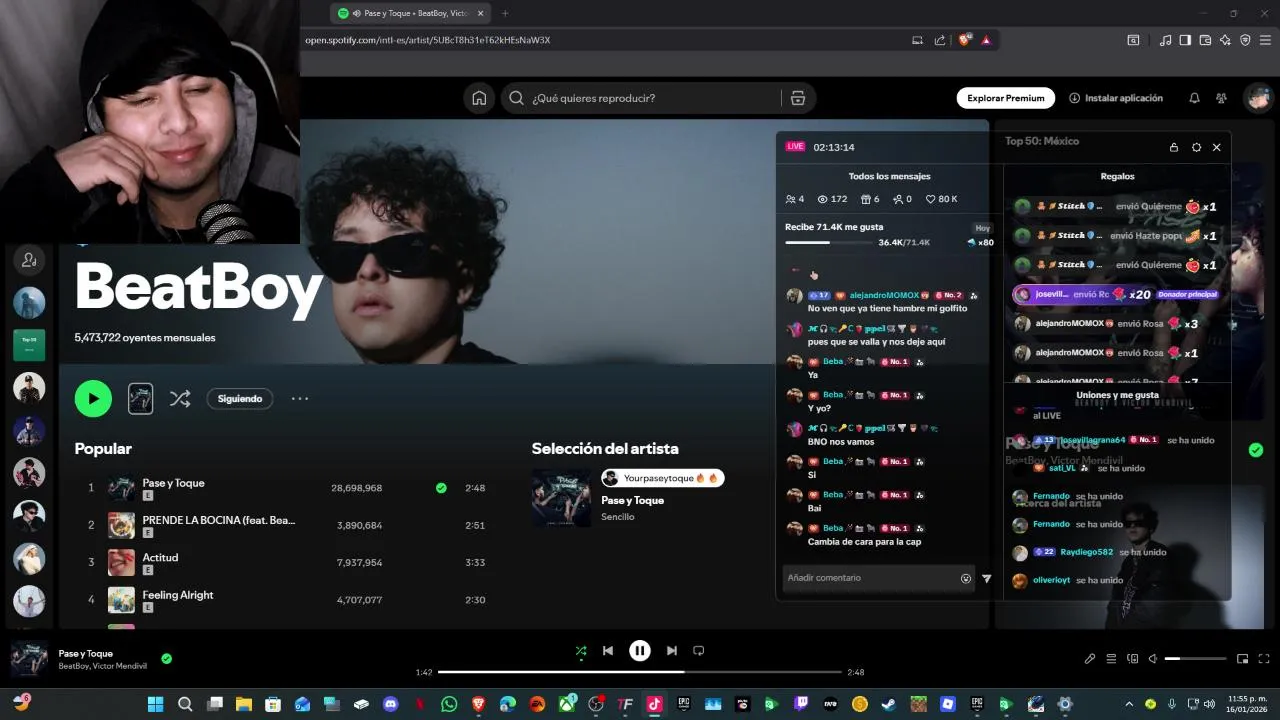This screenshot has width=1280, height=720.
Task: Open the Brave hamburger menu
Action: pos(1265,40)
